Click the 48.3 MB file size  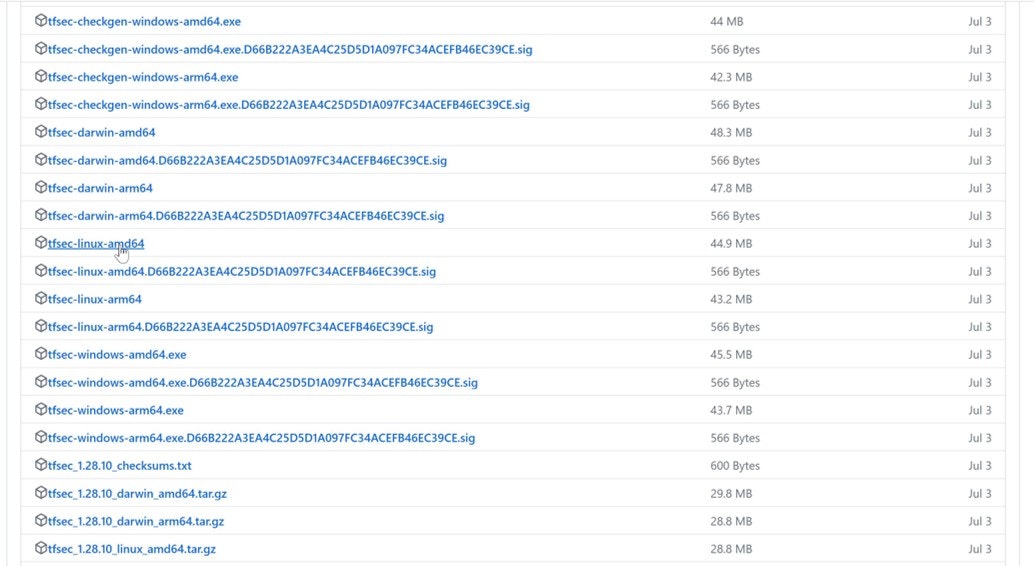(x=731, y=133)
